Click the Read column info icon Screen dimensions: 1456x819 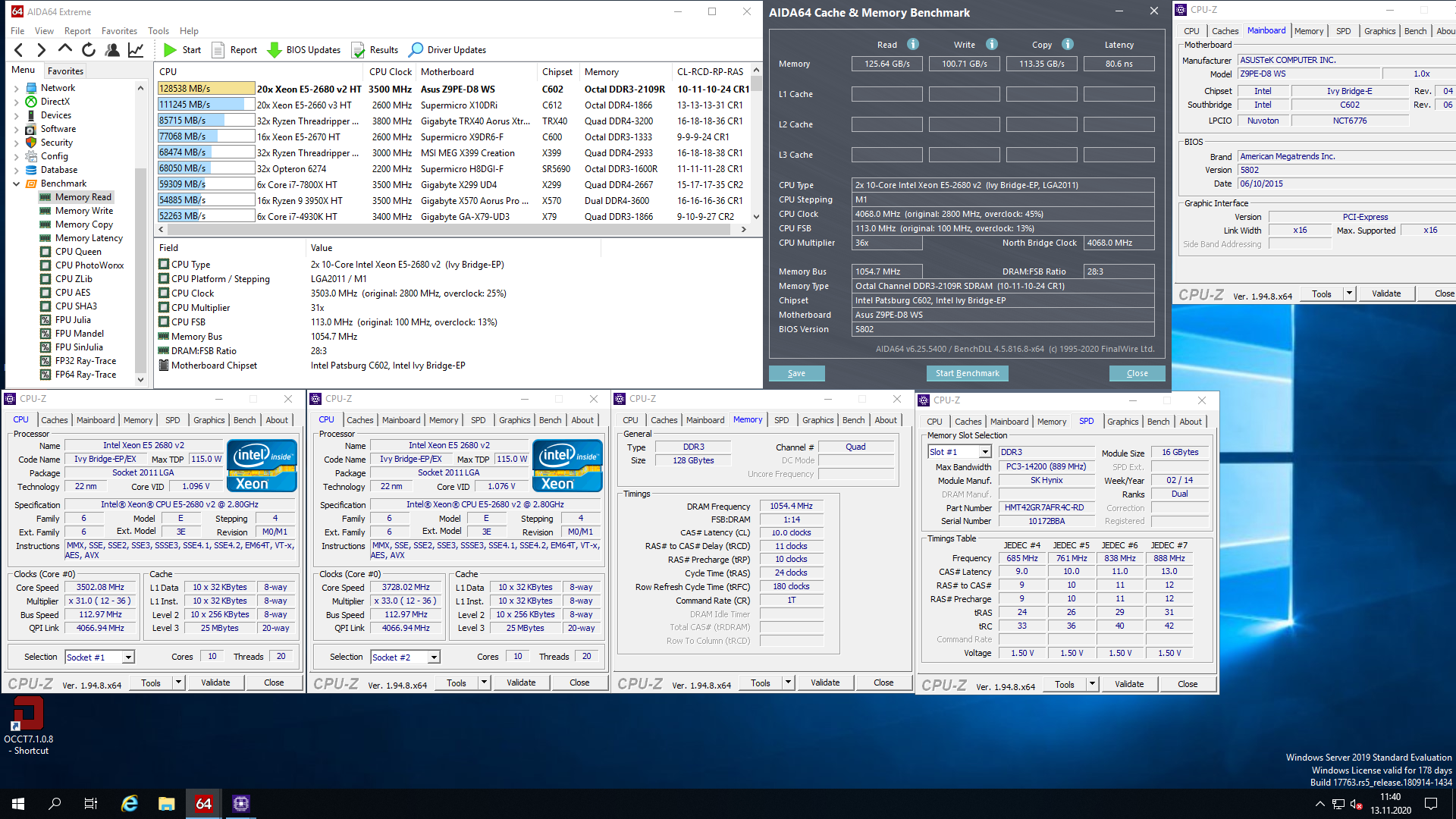tap(913, 44)
